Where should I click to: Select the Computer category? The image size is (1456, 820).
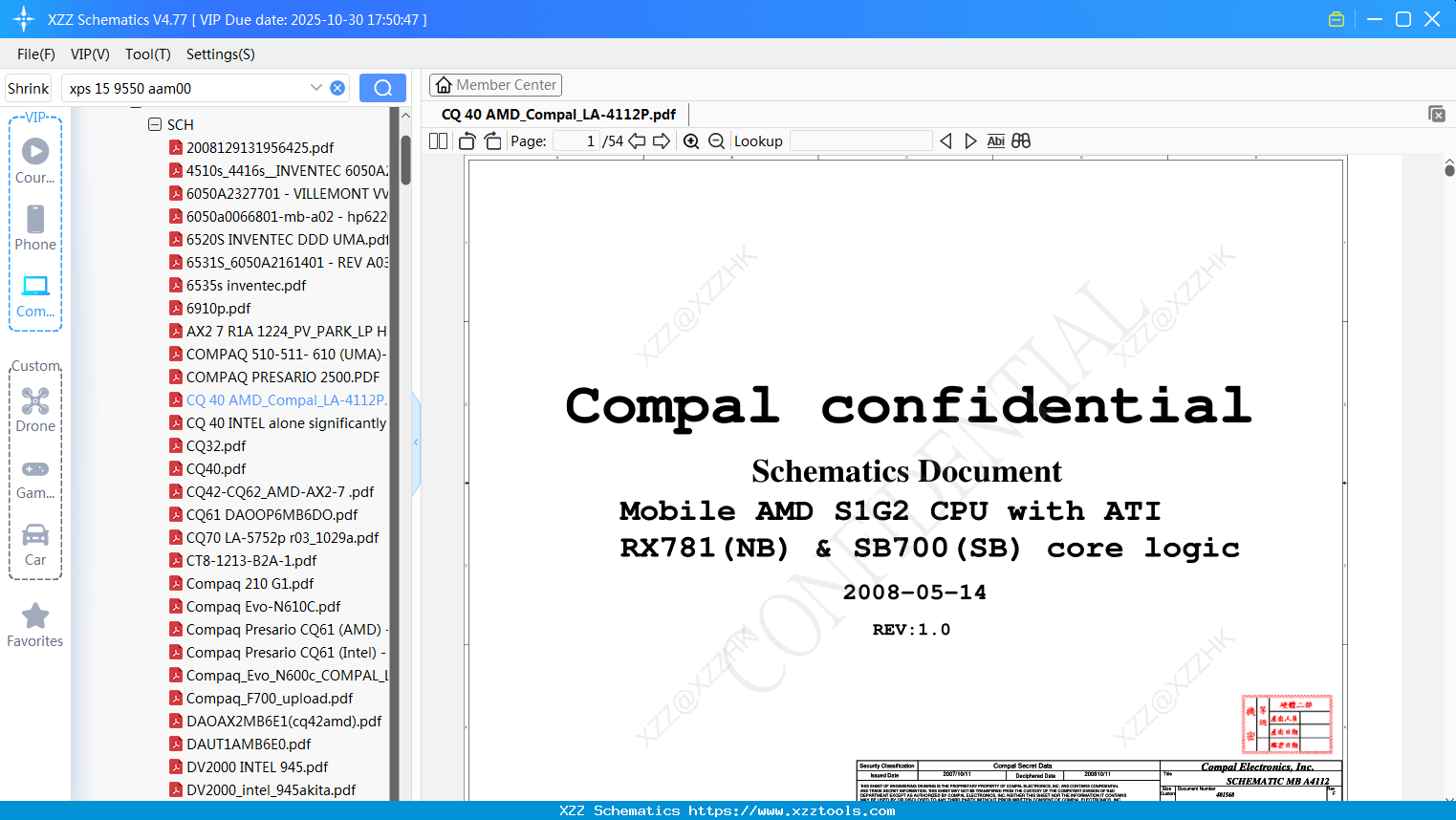pyautogui.click(x=35, y=295)
